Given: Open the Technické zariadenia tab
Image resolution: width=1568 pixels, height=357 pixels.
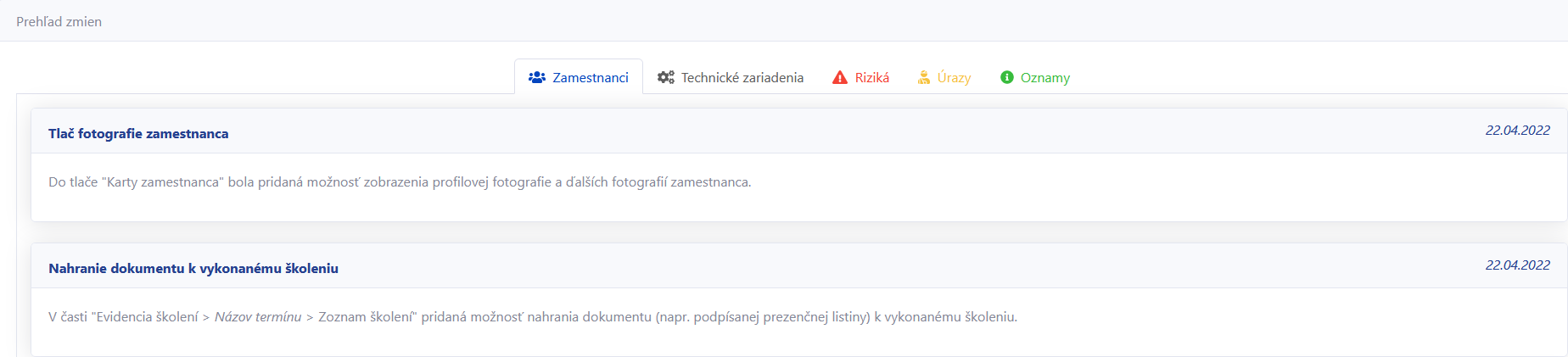Looking at the screenshot, I should (x=731, y=77).
